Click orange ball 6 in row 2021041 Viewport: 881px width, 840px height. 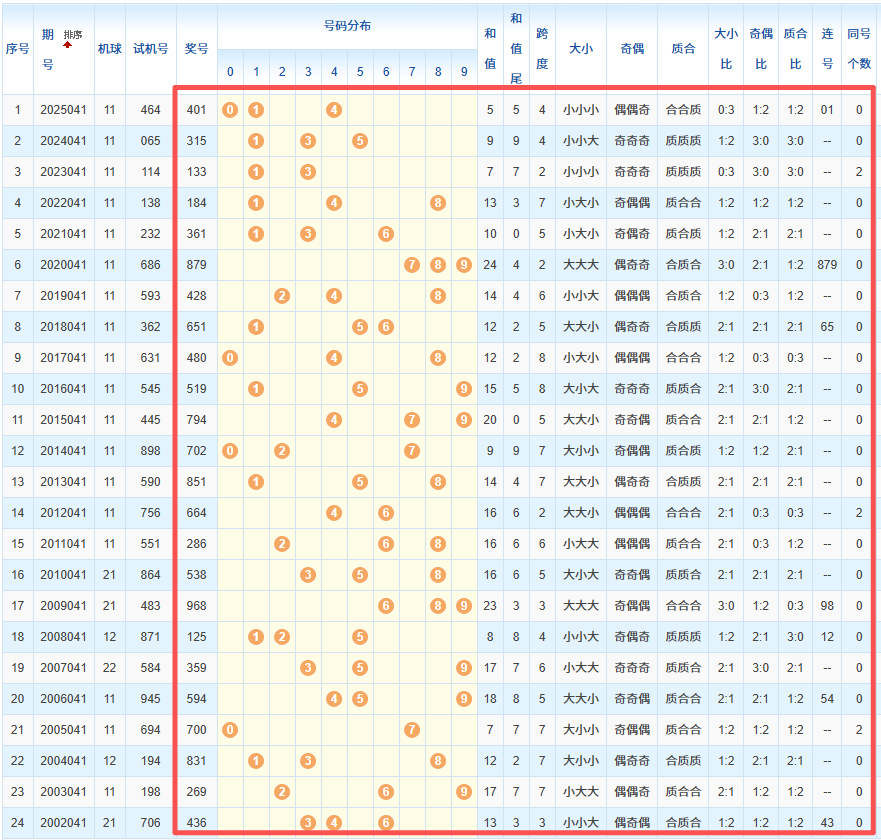[386, 234]
